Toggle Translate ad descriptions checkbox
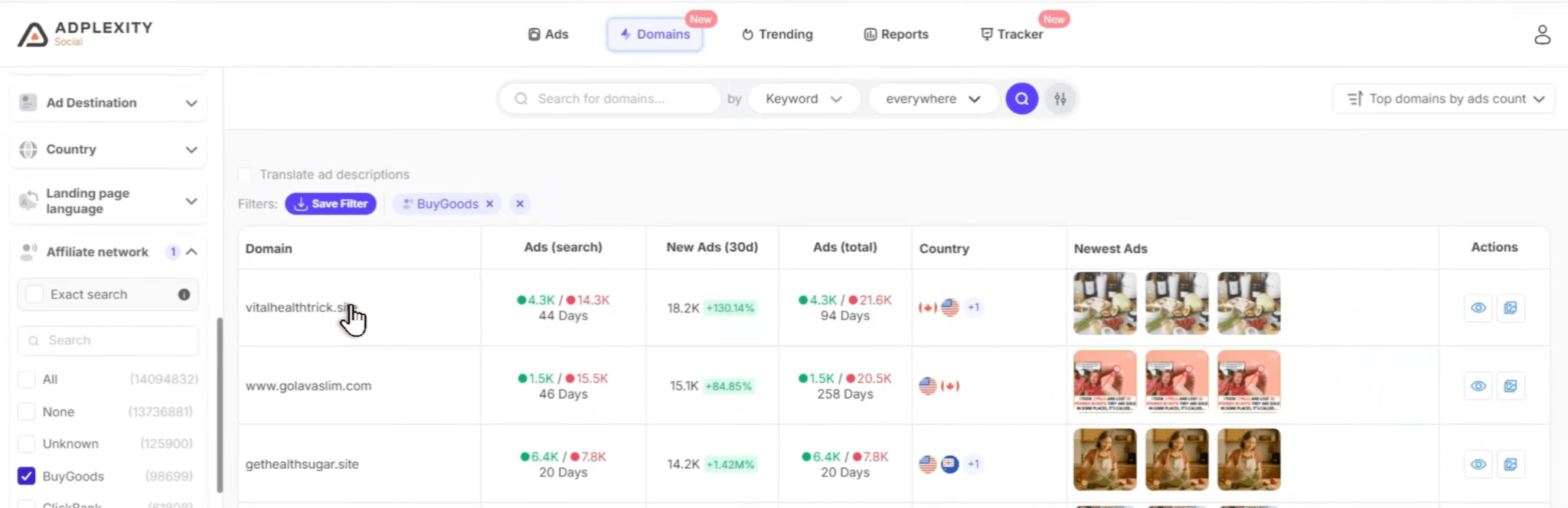Viewport: 1568px width, 508px height. tap(245, 175)
